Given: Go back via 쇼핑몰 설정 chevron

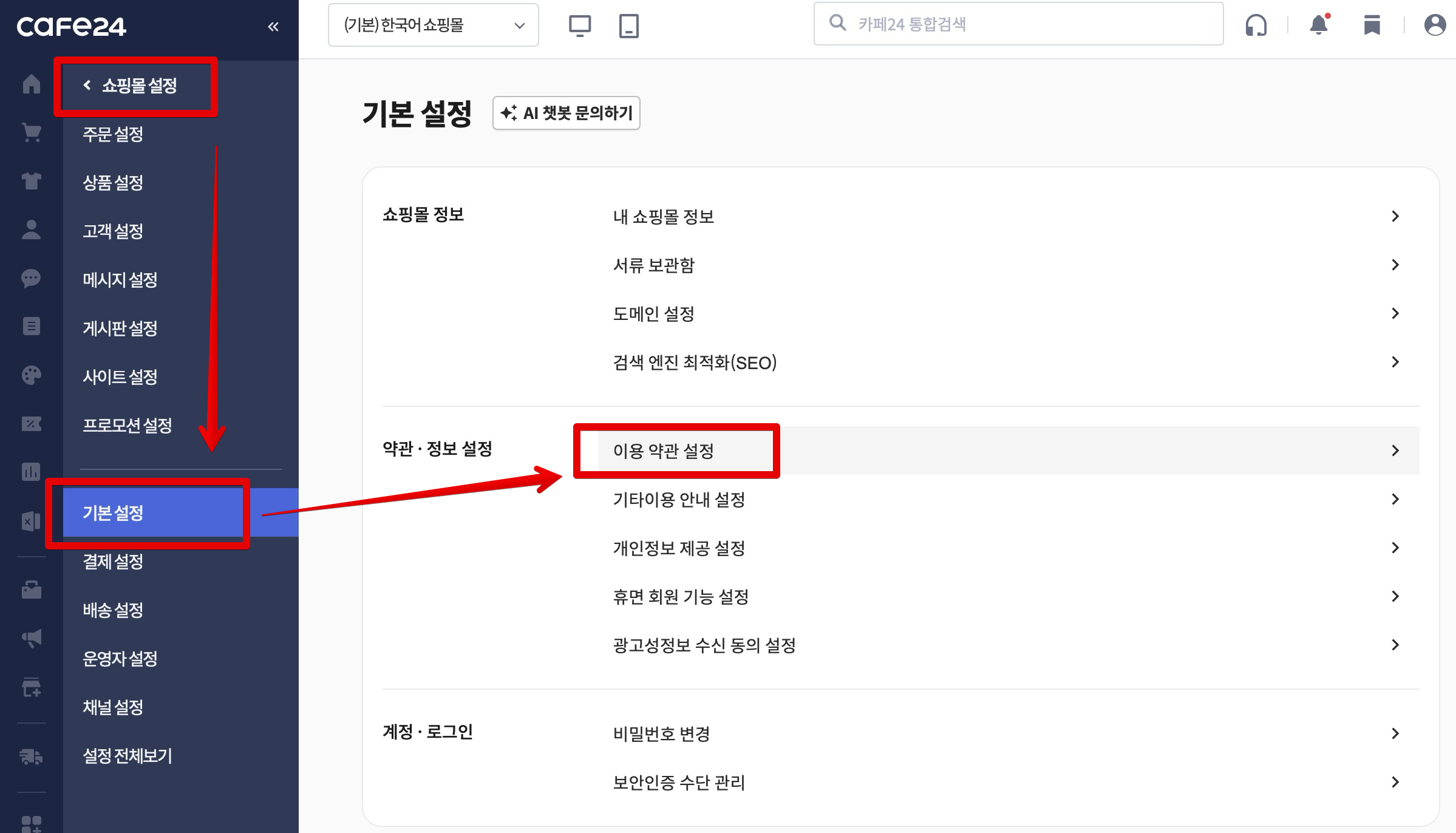Looking at the screenshot, I should (88, 85).
